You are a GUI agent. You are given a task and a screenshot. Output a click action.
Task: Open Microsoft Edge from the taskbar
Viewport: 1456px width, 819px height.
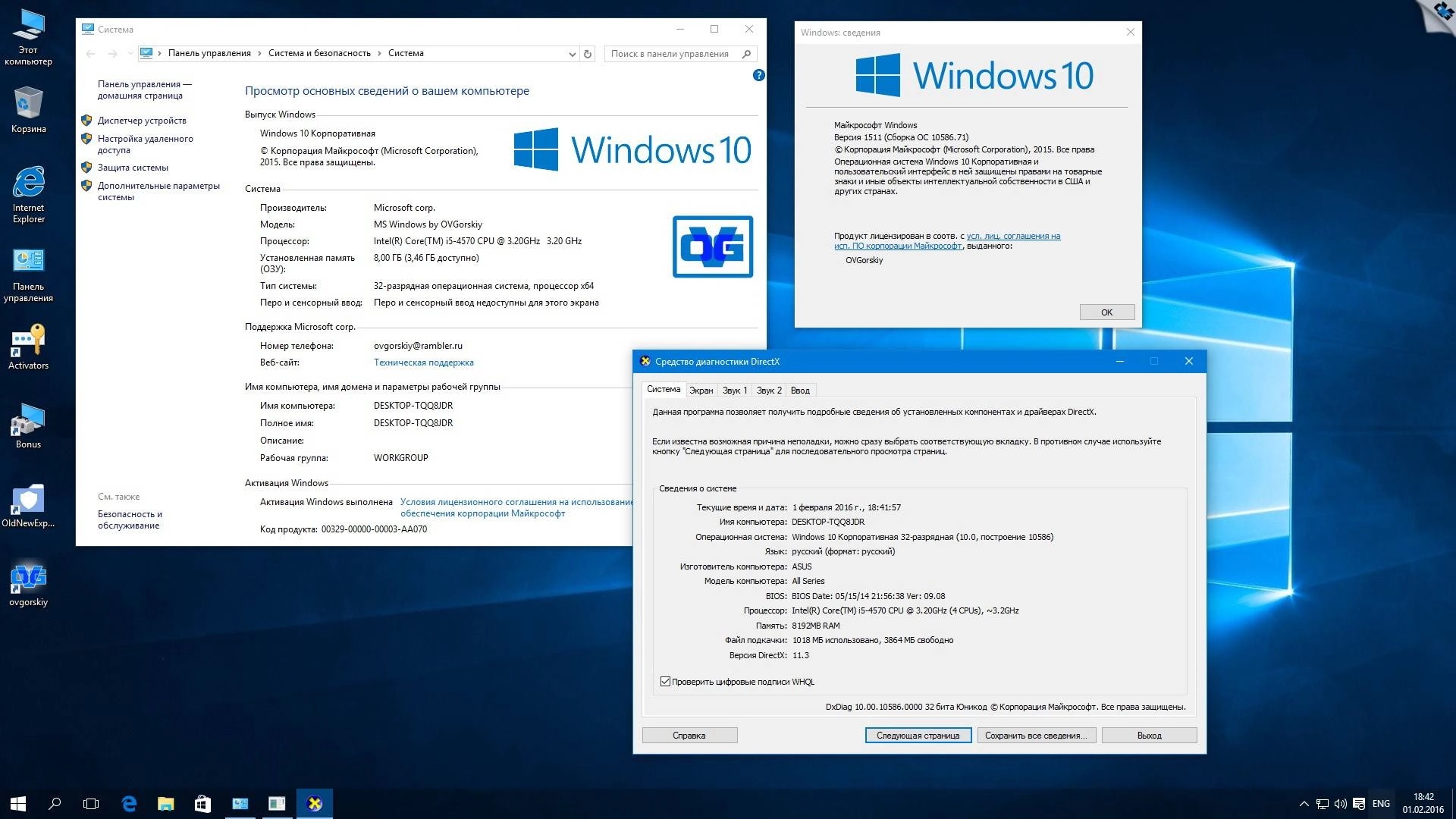[129, 803]
